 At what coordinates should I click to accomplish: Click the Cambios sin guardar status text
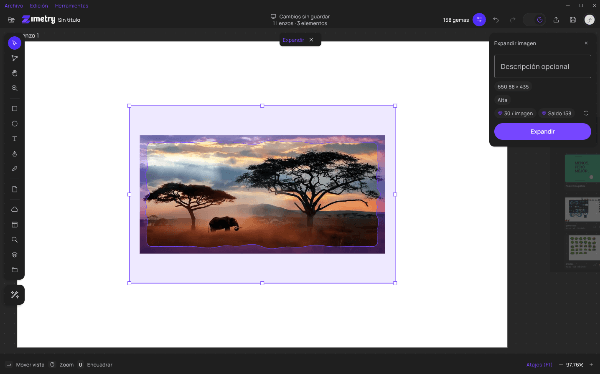pos(304,16)
